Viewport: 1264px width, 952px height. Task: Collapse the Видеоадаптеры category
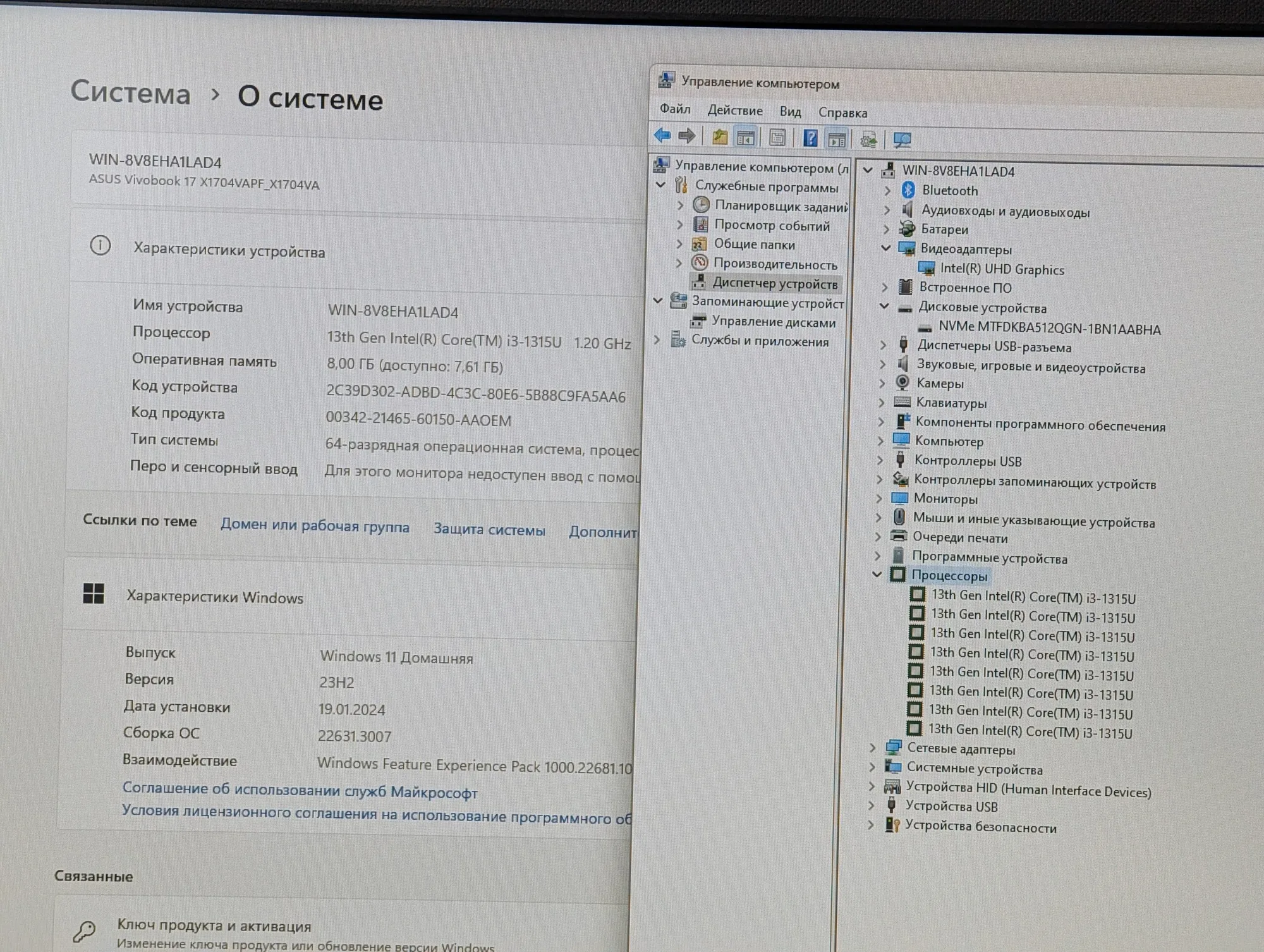click(886, 248)
